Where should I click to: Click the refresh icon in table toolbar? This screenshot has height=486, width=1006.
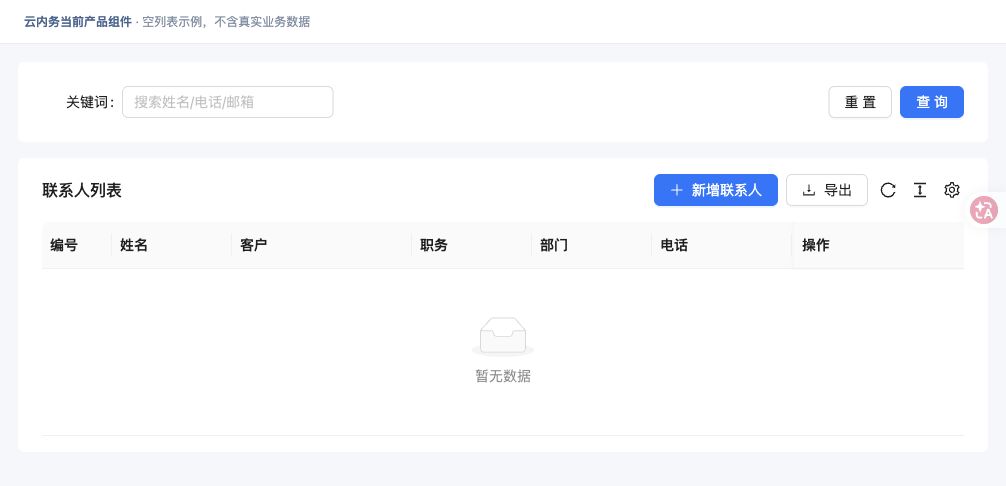pyautogui.click(x=887, y=190)
